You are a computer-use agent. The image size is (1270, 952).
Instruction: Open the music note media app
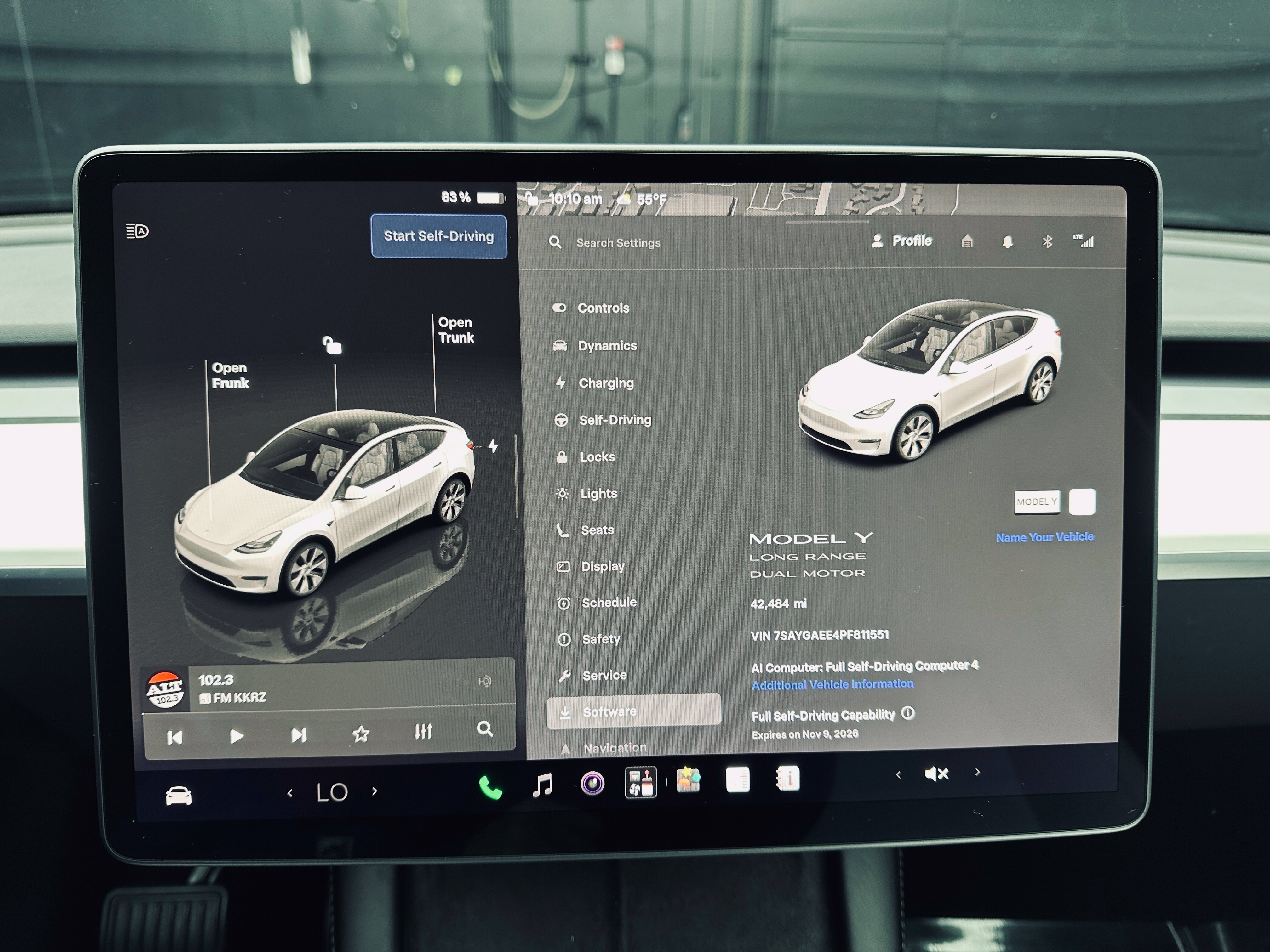pos(543,785)
